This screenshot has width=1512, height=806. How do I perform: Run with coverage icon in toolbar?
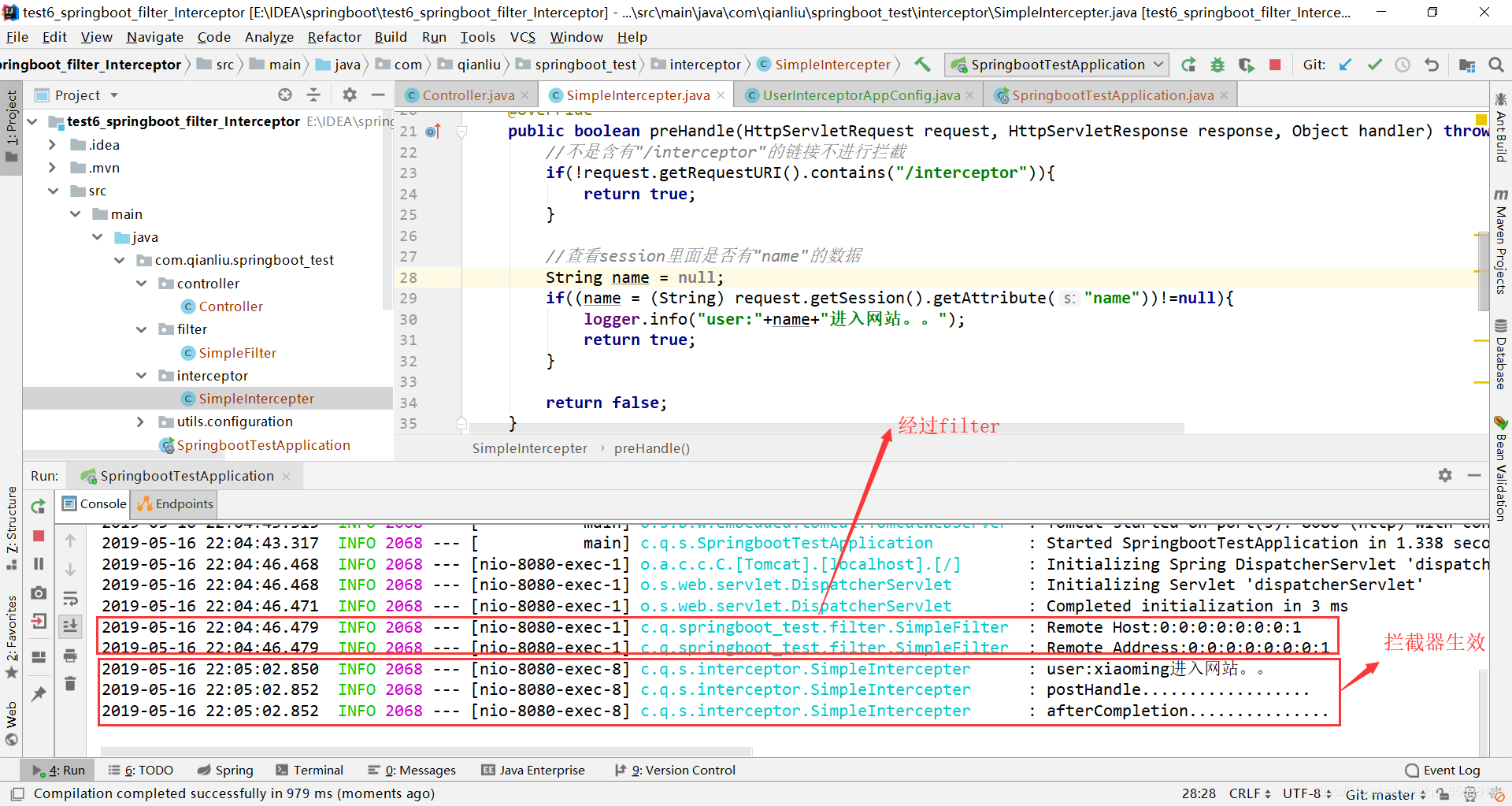(x=1247, y=65)
